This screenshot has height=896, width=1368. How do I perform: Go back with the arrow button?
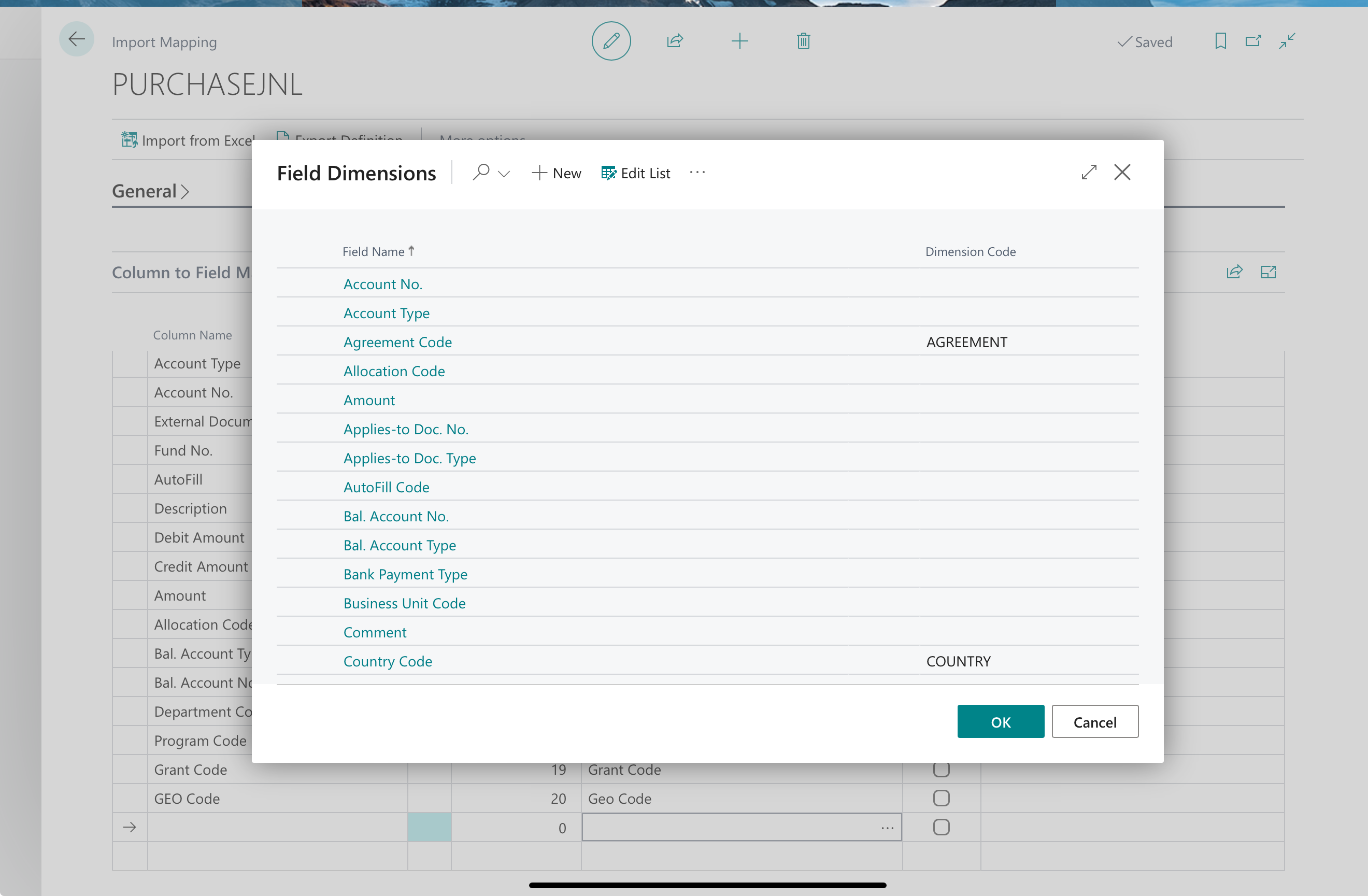(77, 39)
